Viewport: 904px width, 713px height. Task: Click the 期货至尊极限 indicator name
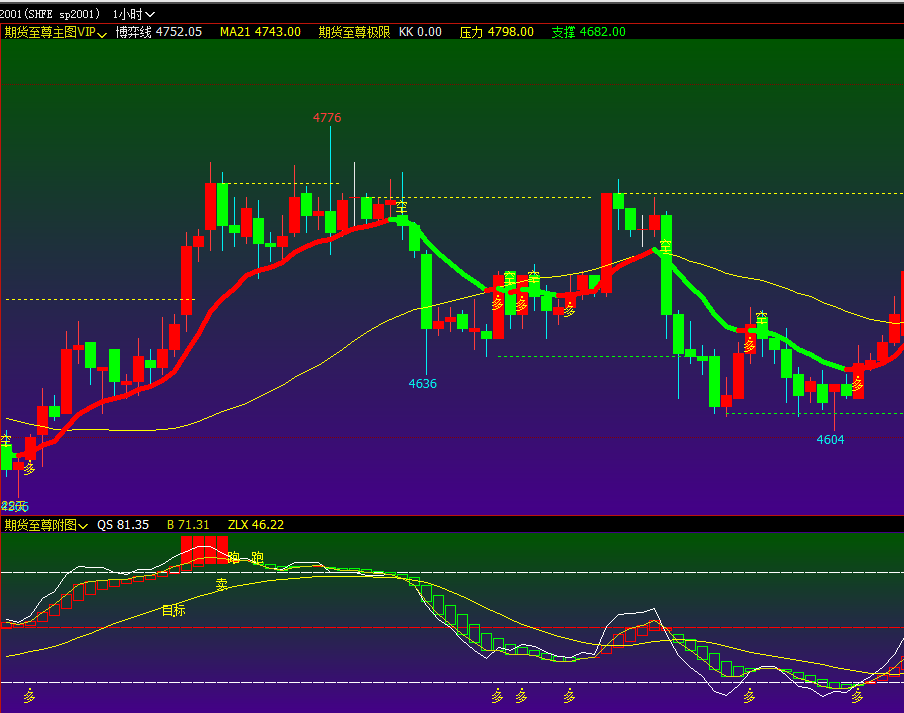[x=353, y=32]
